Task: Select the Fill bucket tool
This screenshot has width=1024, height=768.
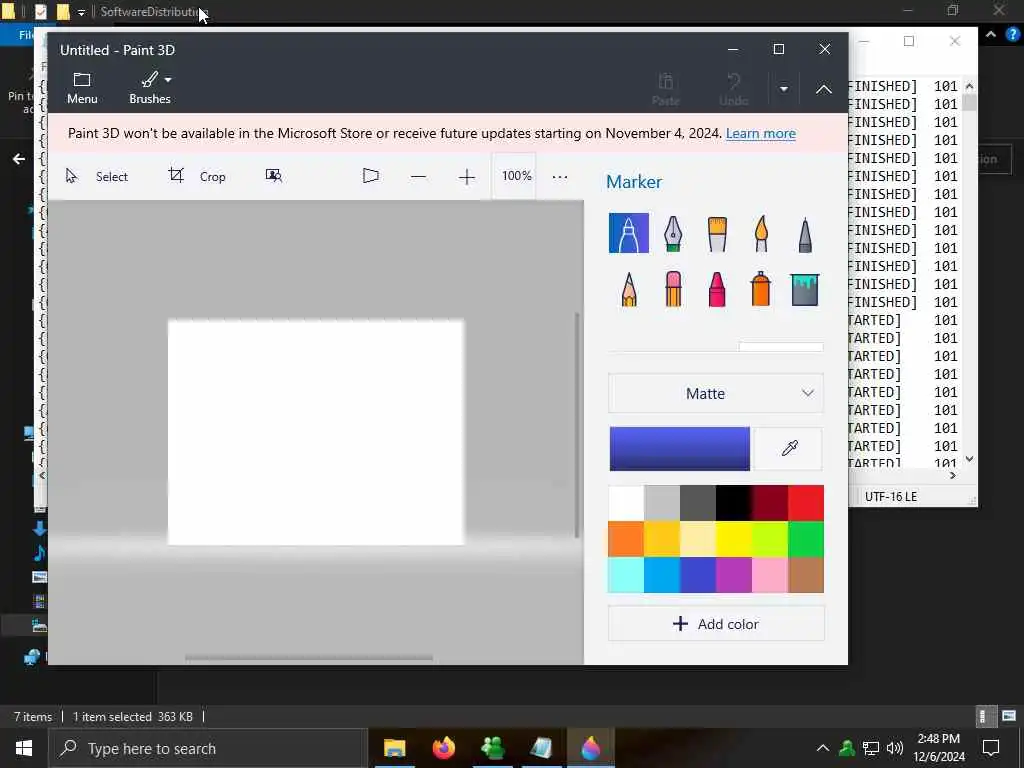Action: click(x=805, y=289)
